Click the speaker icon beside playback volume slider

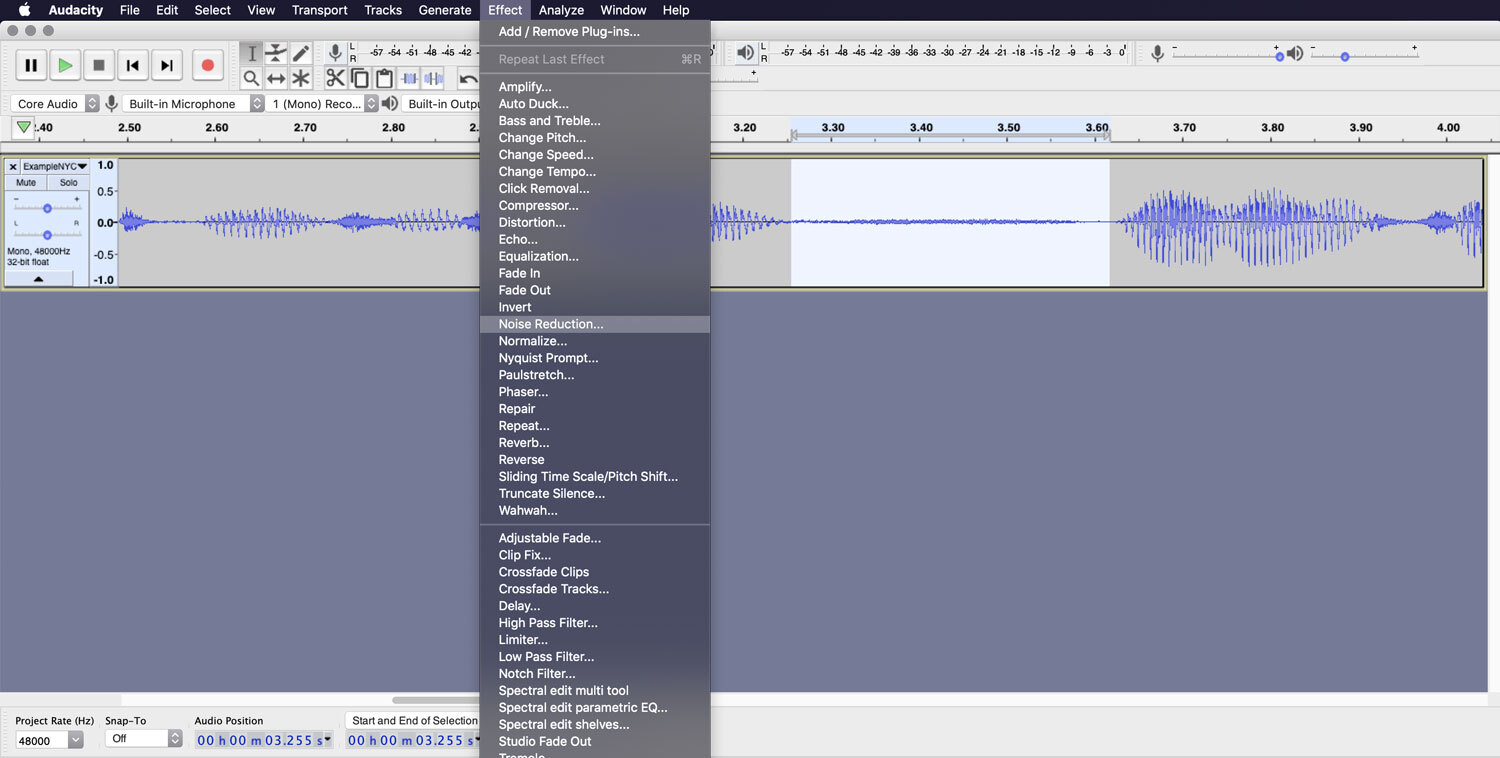(x=1295, y=54)
